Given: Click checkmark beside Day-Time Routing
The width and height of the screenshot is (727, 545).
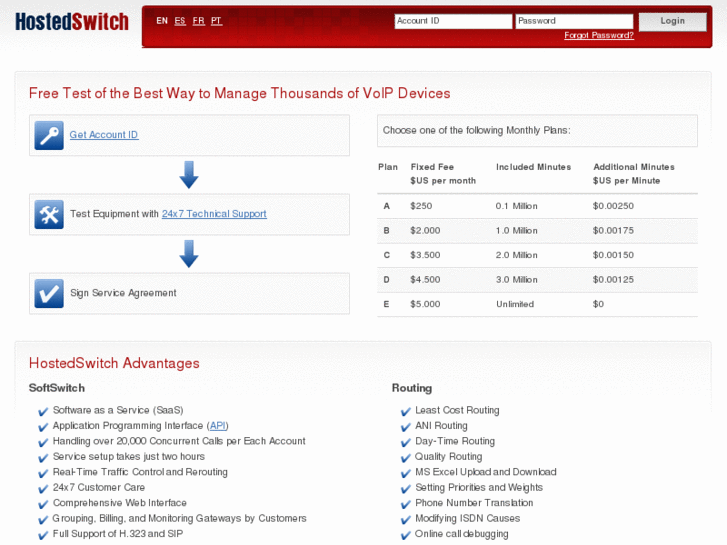Looking at the screenshot, I should coord(405,442).
